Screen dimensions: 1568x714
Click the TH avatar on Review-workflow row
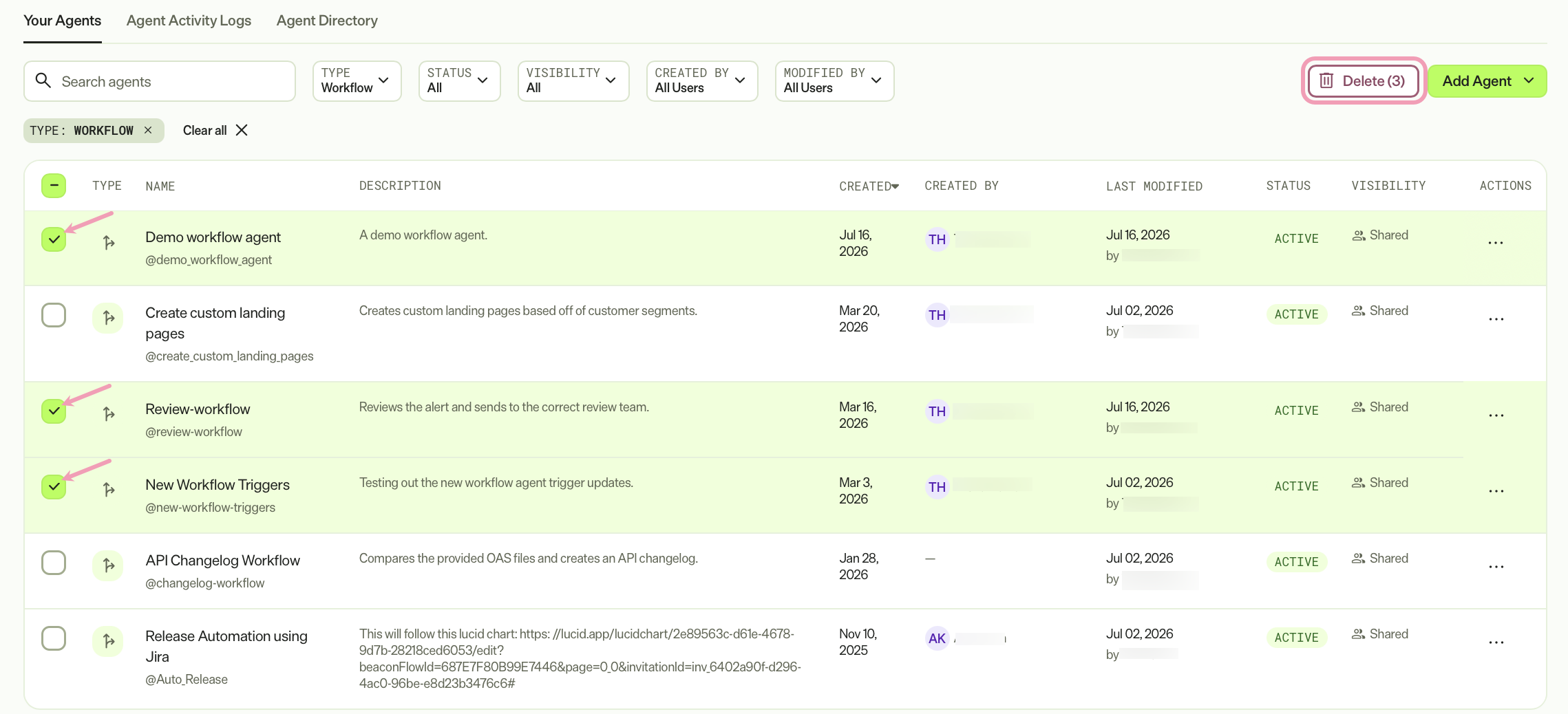937,411
